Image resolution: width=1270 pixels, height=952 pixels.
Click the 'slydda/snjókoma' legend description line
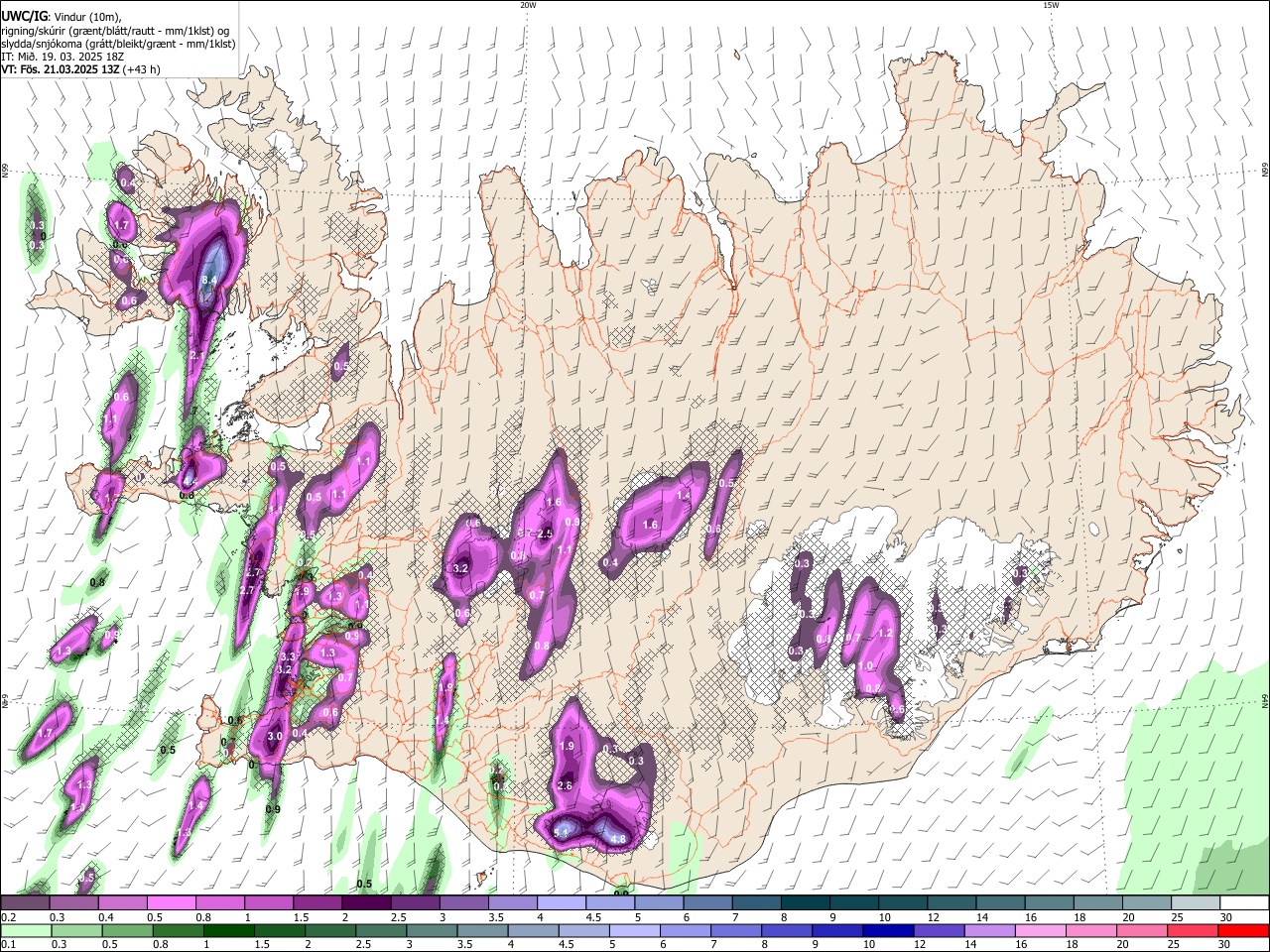(118, 44)
